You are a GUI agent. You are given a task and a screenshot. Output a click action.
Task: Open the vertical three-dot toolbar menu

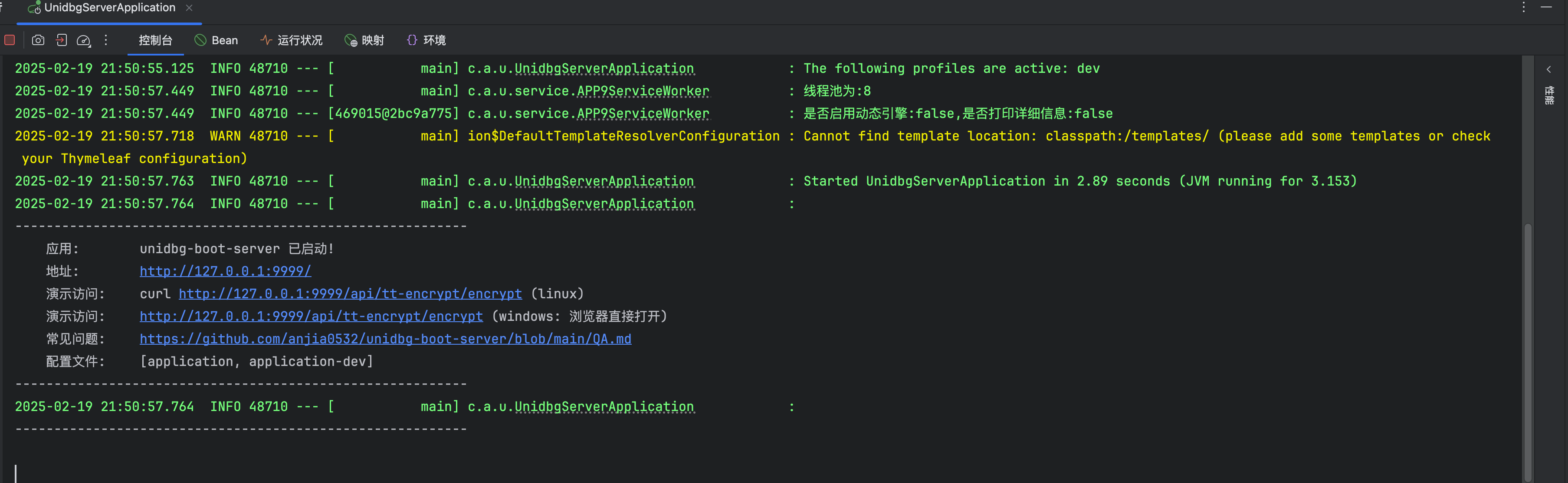pos(106,40)
